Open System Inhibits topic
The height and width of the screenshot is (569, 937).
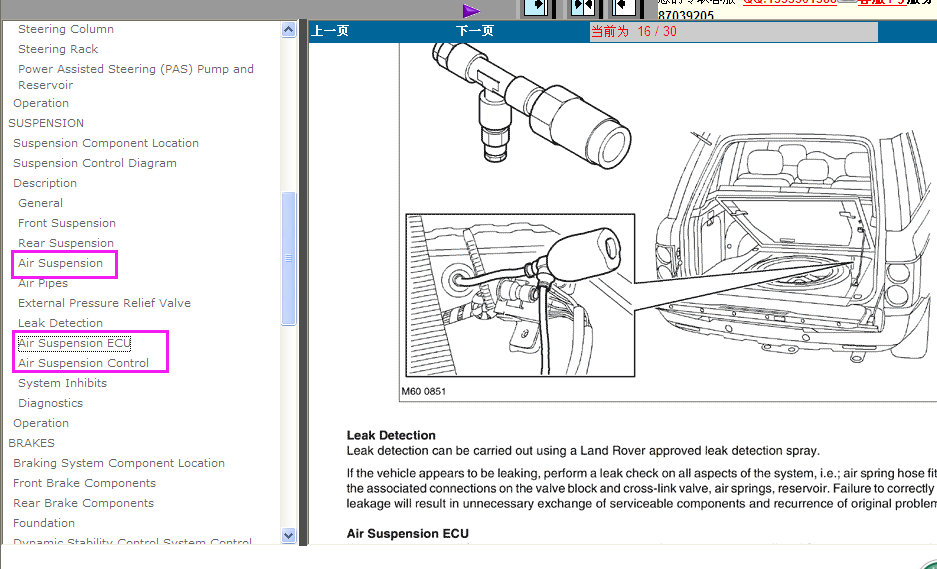[62, 383]
